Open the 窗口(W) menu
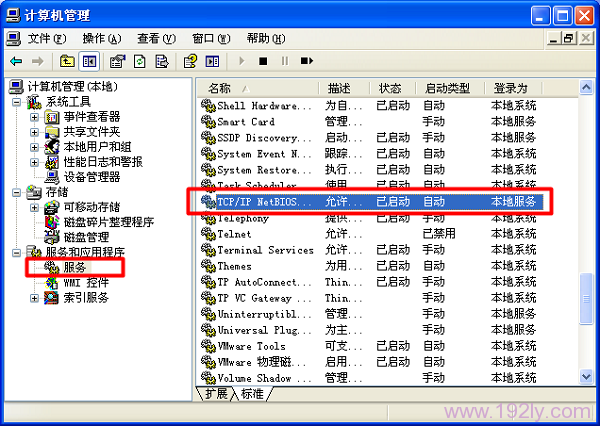This screenshot has width=600, height=426. coord(211,39)
